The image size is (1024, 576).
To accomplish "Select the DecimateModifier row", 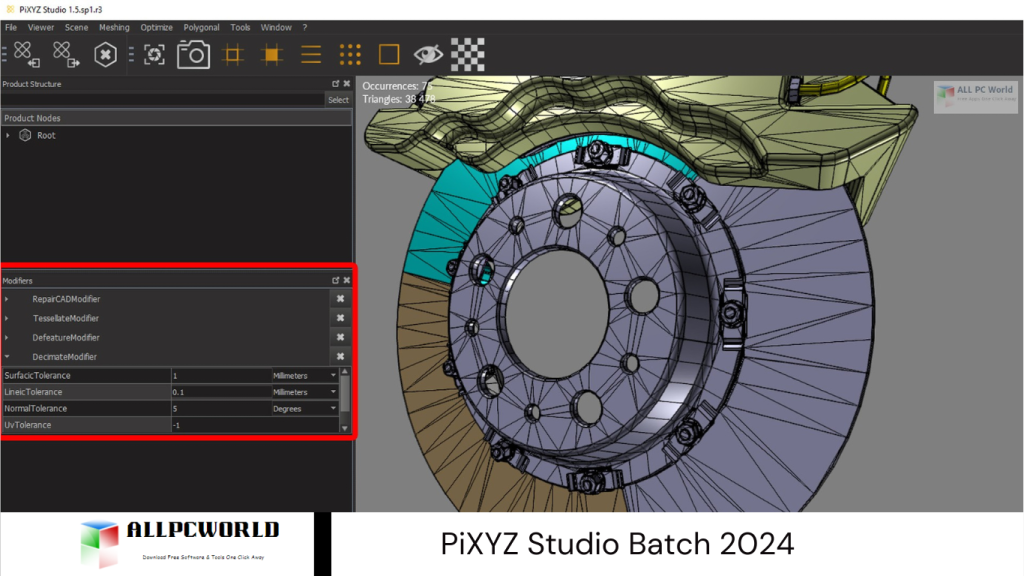I will coord(167,357).
